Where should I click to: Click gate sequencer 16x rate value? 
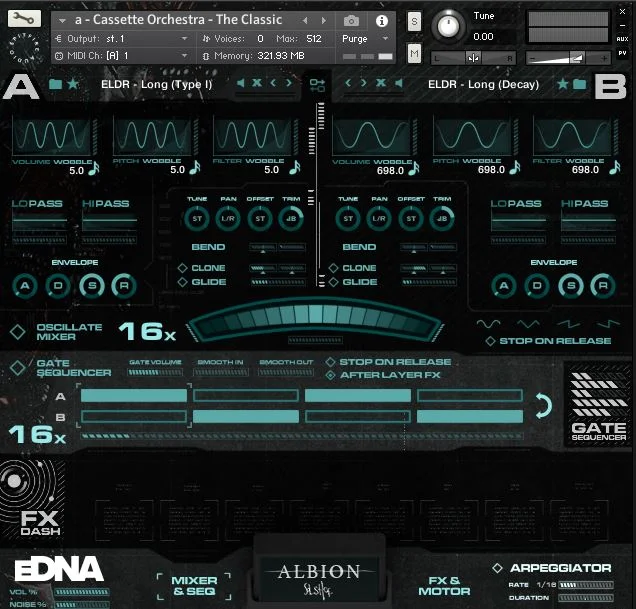point(37,435)
